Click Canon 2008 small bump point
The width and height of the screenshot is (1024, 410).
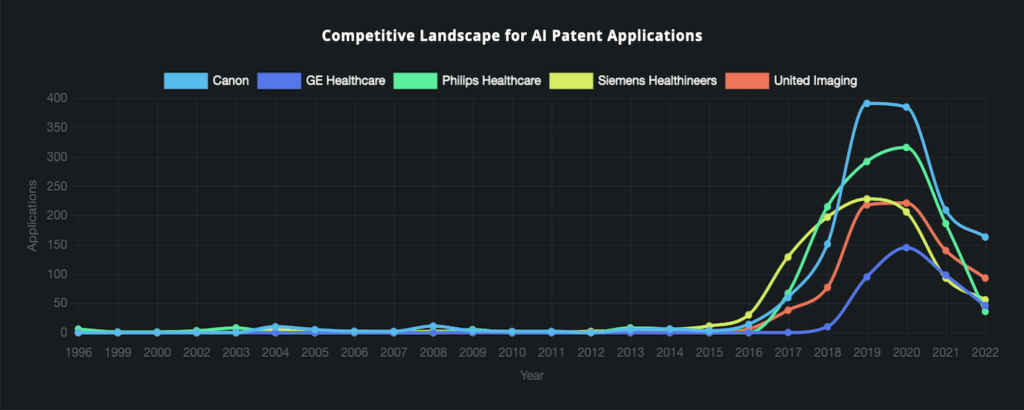(x=433, y=325)
